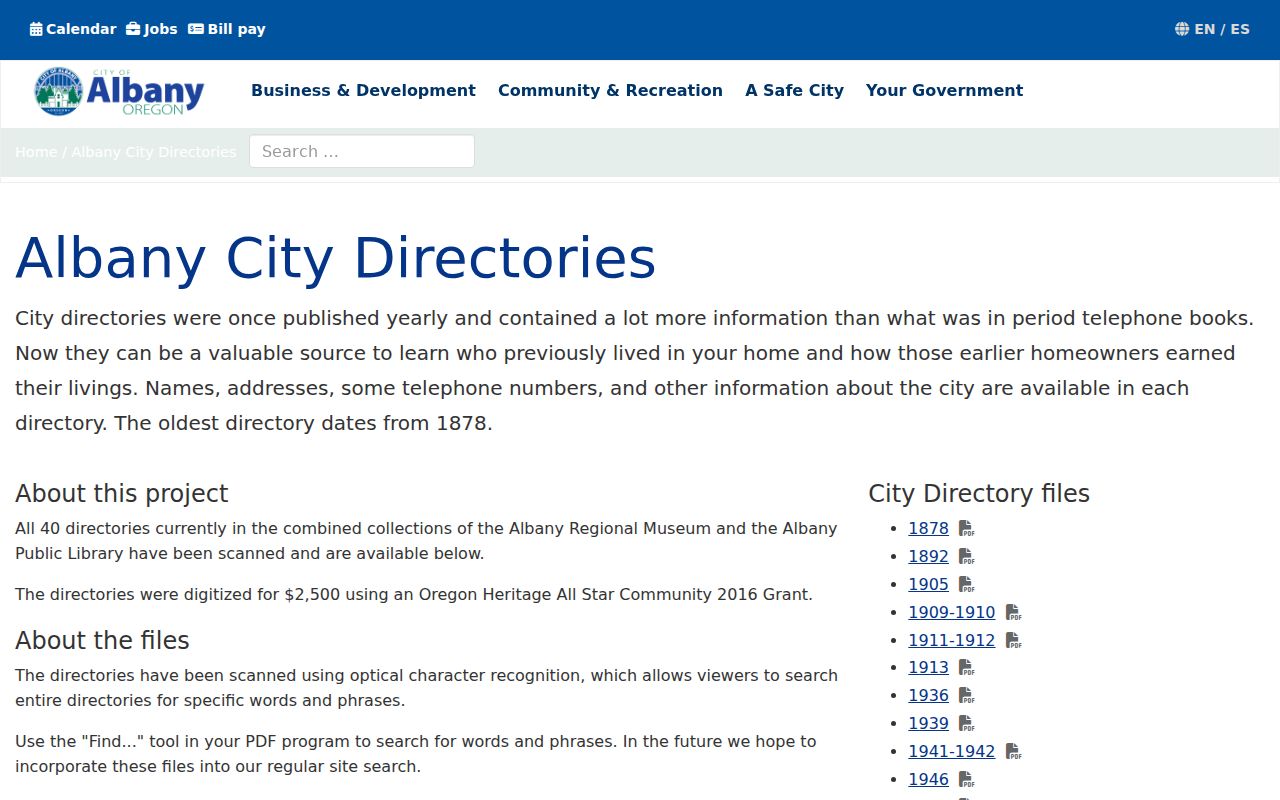The image size is (1280, 800).
Task: Click the Bill pay card icon
Action: tap(196, 29)
